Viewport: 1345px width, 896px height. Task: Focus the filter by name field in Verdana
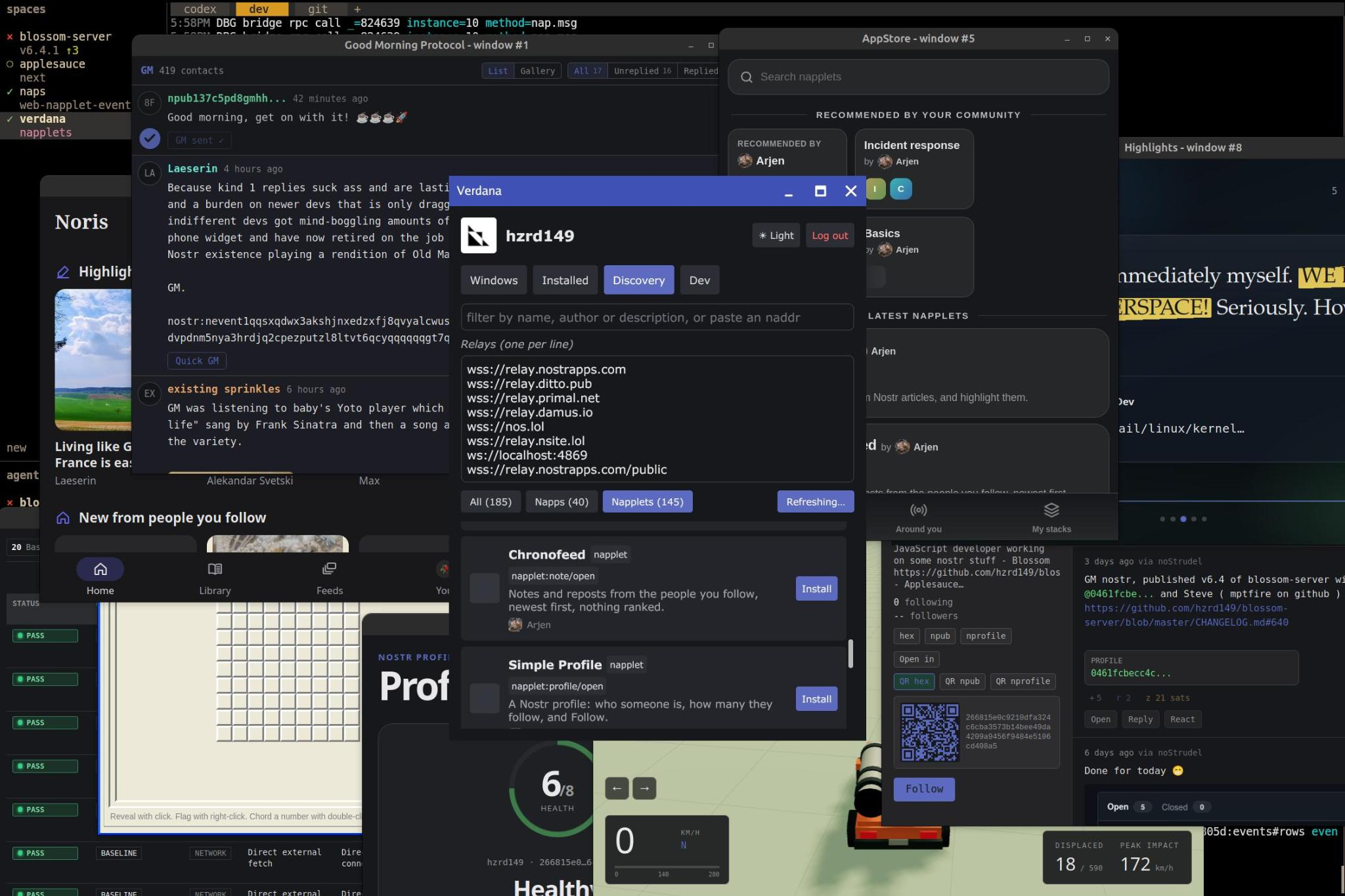(657, 318)
